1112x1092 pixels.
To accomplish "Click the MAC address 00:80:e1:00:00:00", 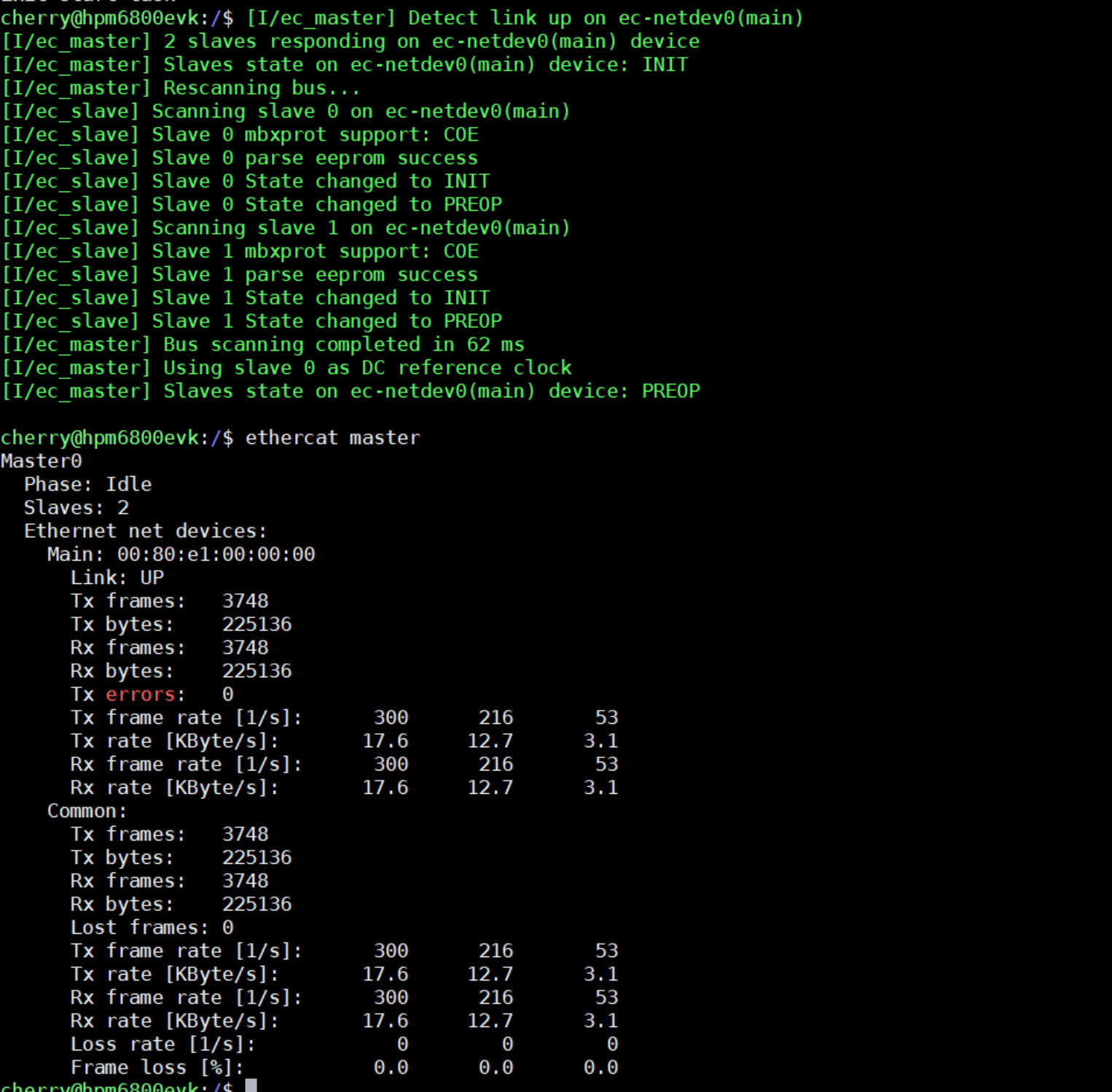I will (216, 554).
